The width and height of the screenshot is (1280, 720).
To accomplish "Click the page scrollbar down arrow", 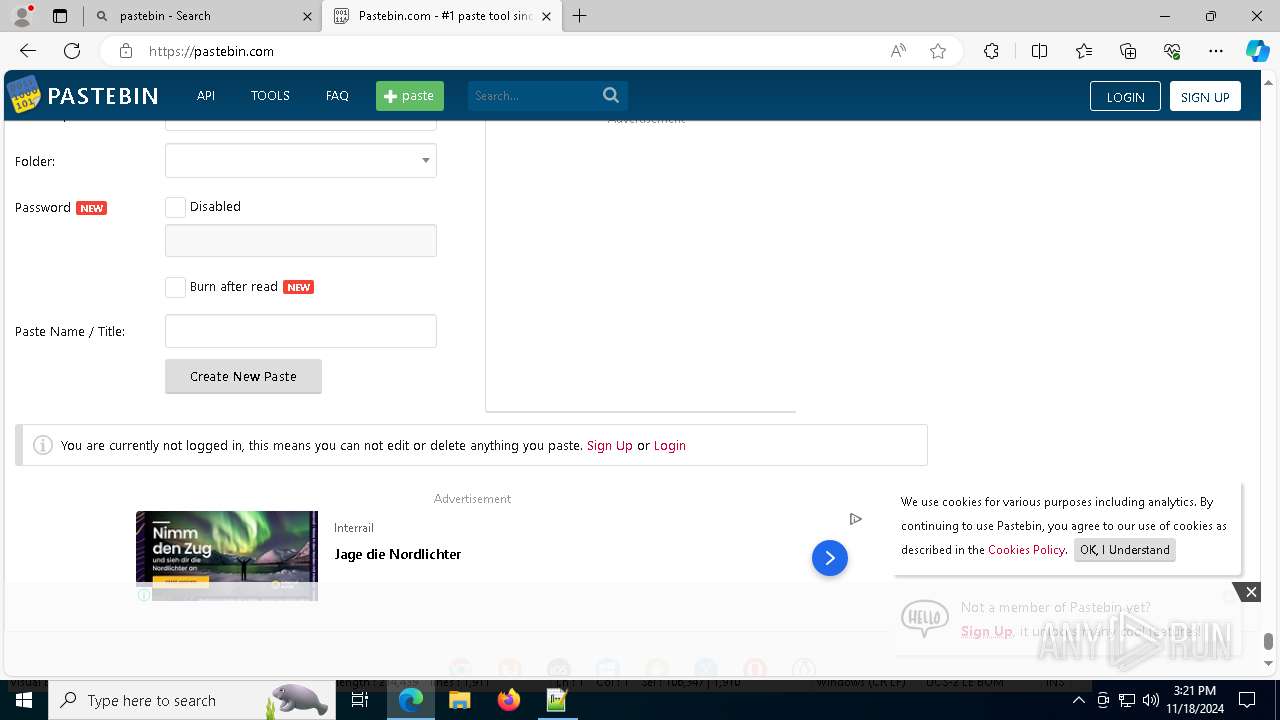I will (x=1268, y=663).
